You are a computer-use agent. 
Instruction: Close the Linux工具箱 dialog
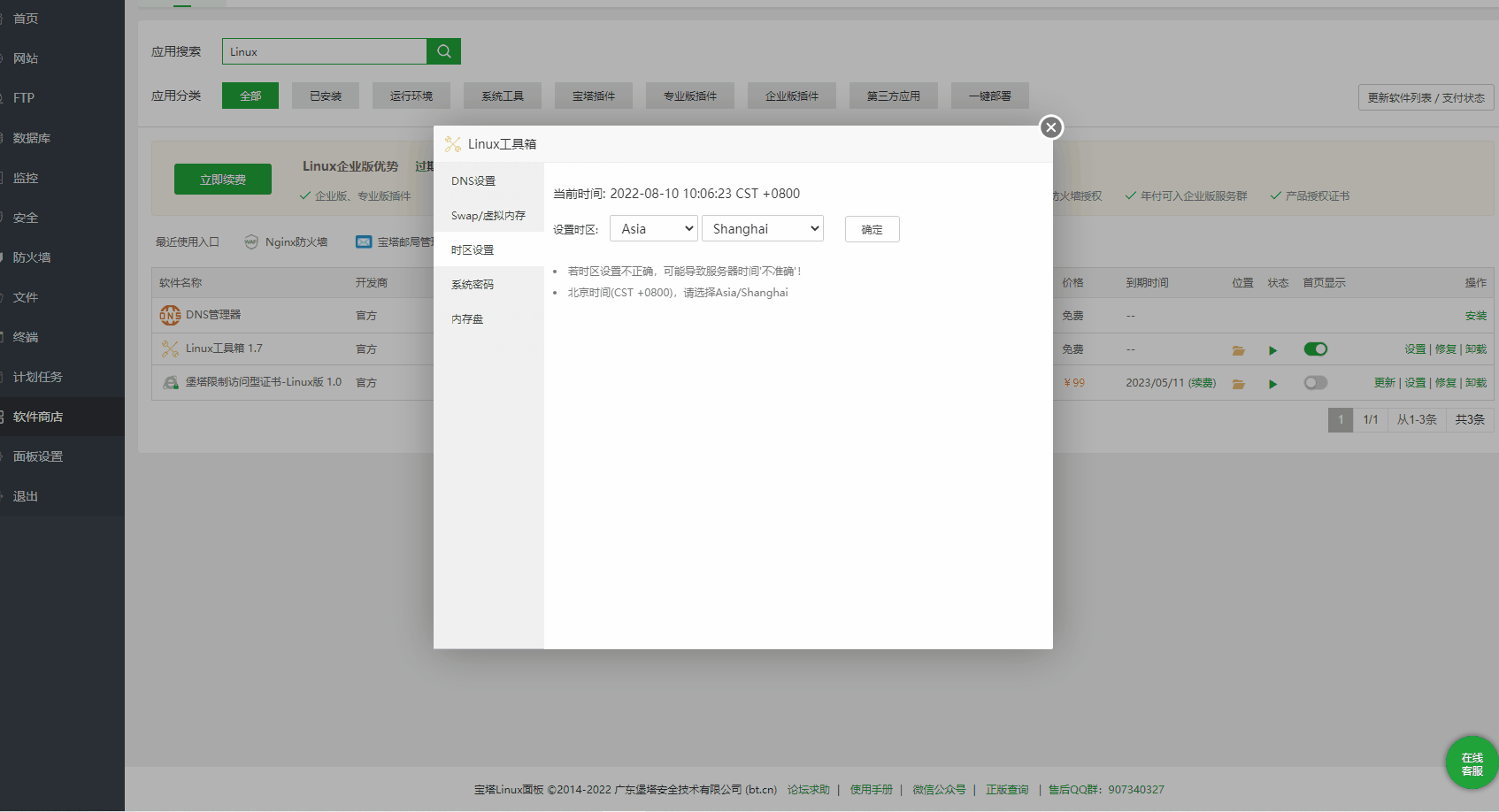tap(1050, 127)
